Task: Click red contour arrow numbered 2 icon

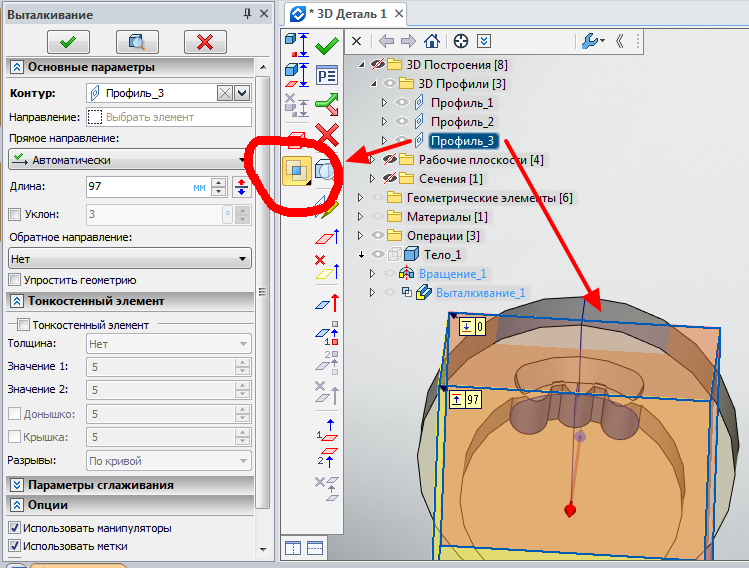Action: pyautogui.click(x=327, y=457)
